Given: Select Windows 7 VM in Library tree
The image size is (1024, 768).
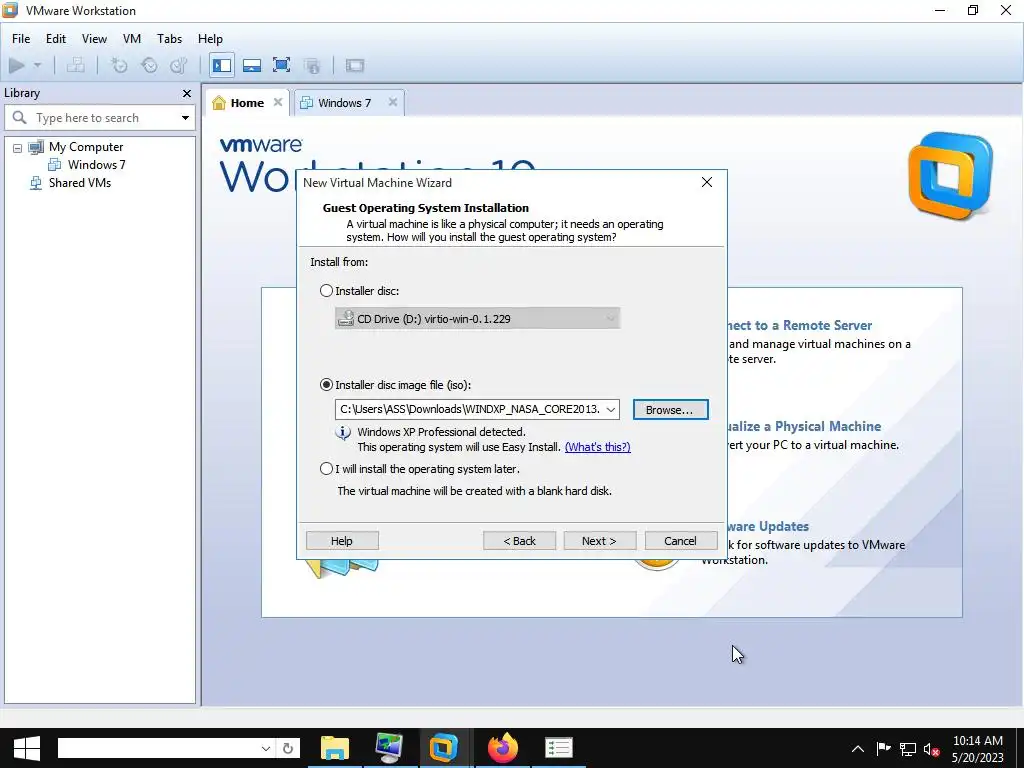Looking at the screenshot, I should tap(97, 165).
